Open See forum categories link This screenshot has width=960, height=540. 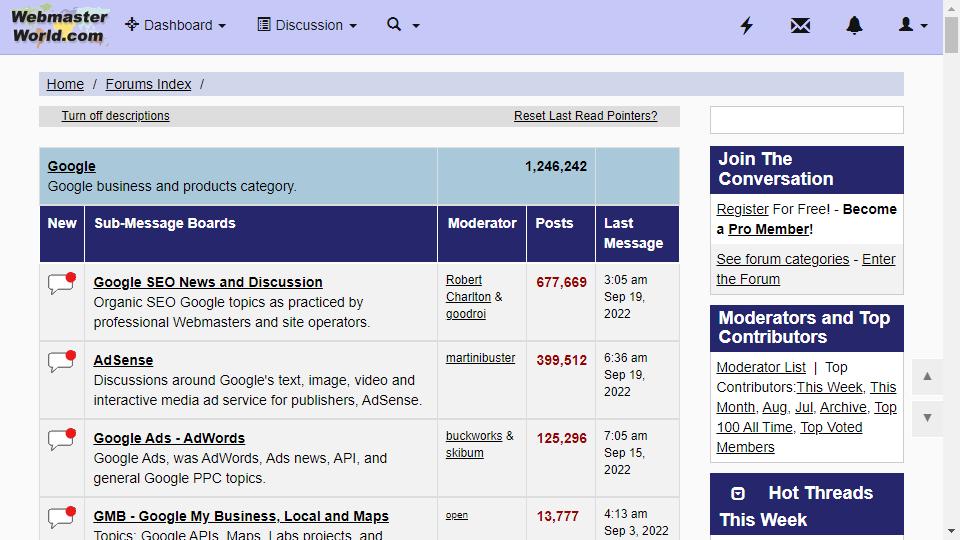[782, 259]
